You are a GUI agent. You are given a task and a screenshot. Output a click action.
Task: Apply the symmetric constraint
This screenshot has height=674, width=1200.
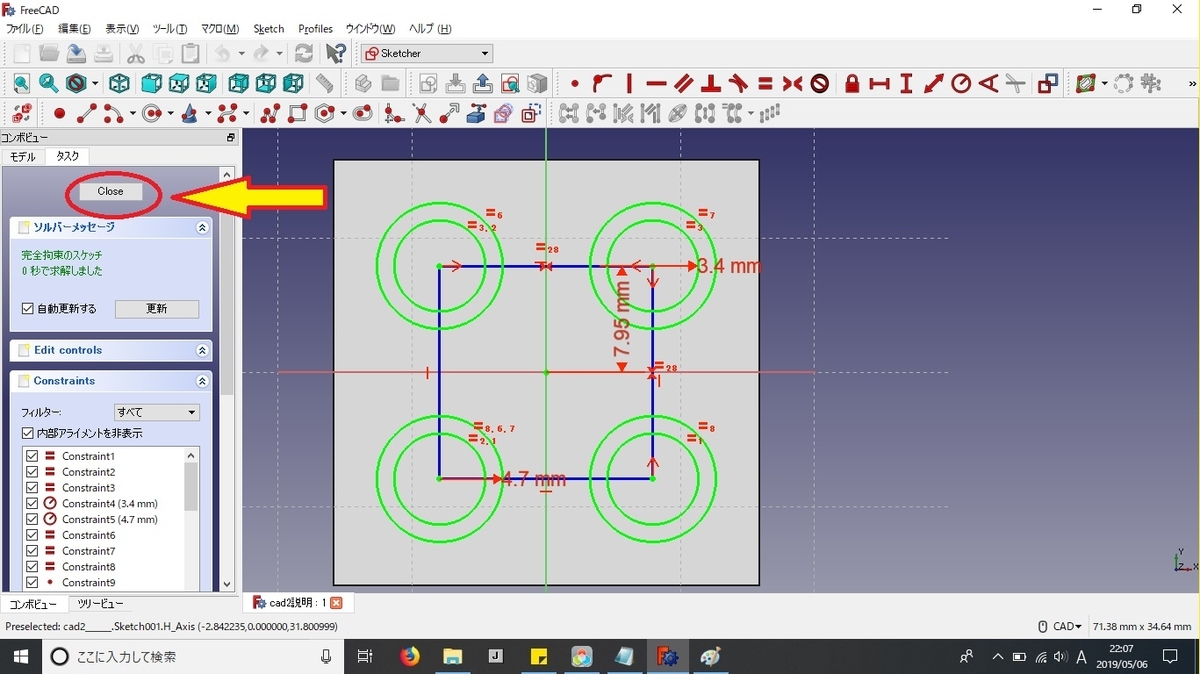click(792, 84)
